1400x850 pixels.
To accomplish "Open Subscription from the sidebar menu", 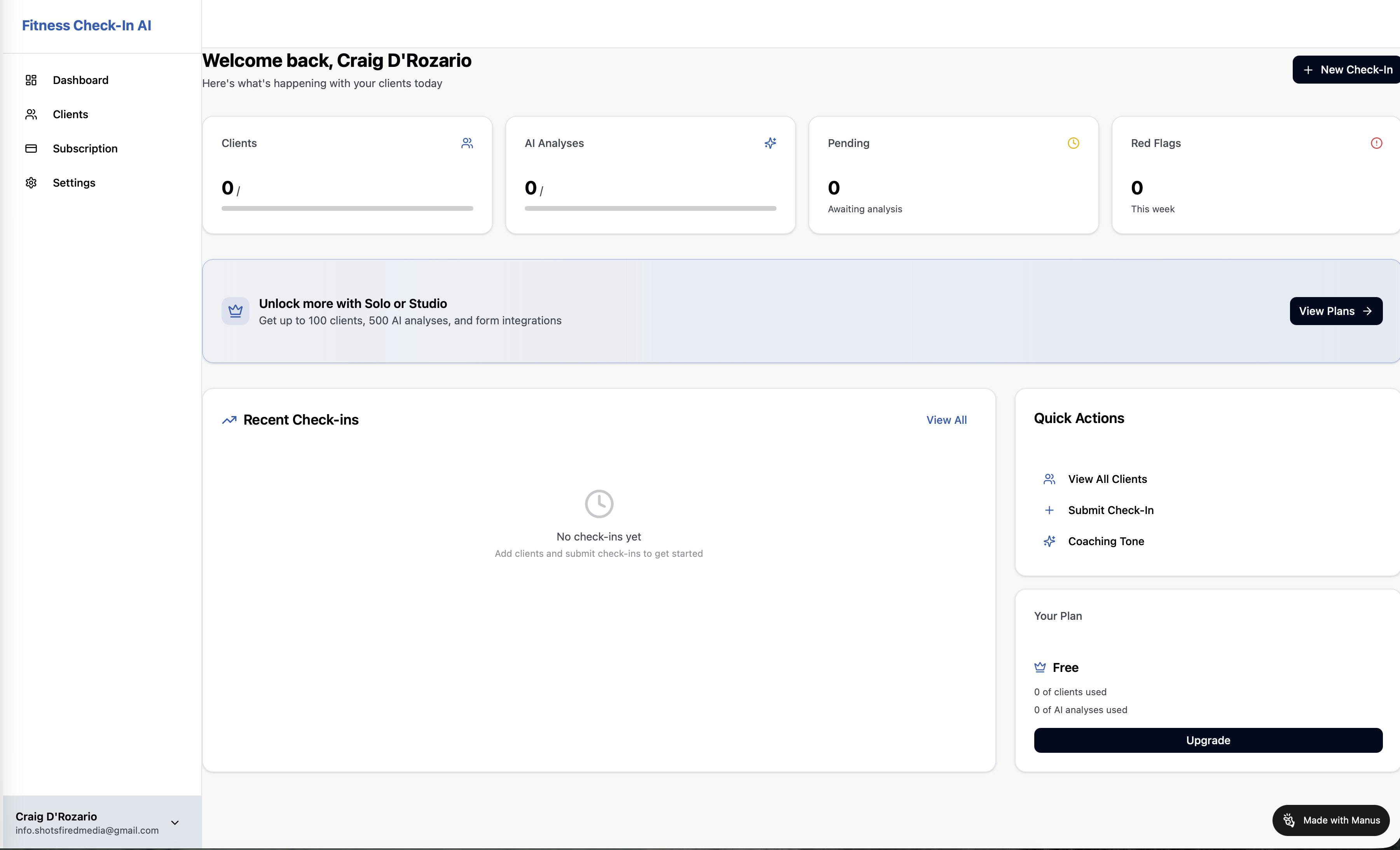I will pyautogui.click(x=86, y=149).
